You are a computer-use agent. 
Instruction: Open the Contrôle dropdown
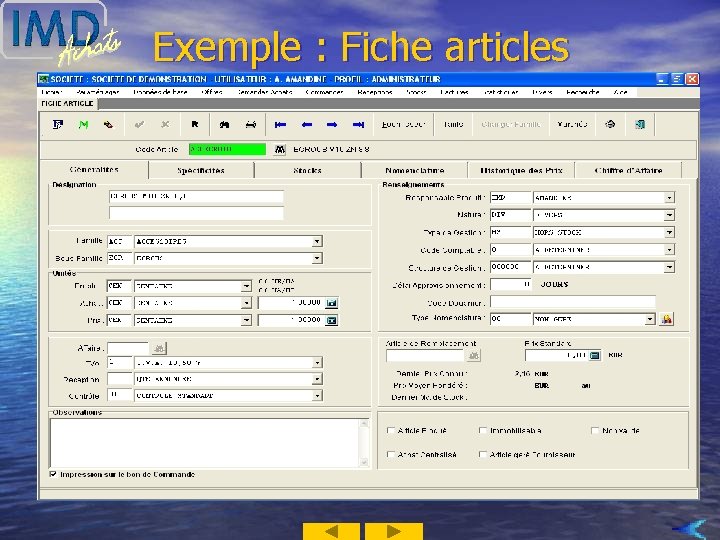(x=317, y=395)
